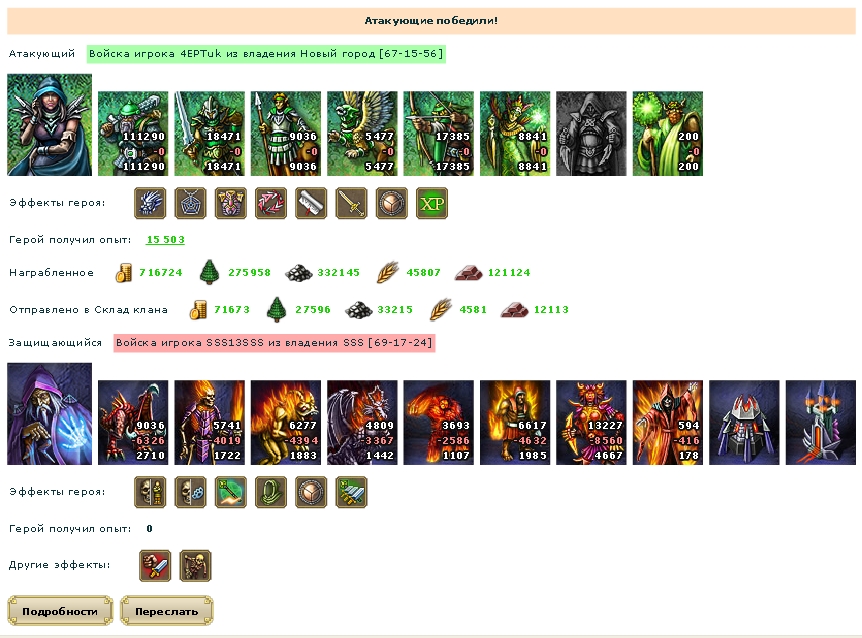Image resolution: width=862 pixels, height=638 pixels.
Task: Select the defending purple wizard hero portrait
Action: click(x=49, y=414)
